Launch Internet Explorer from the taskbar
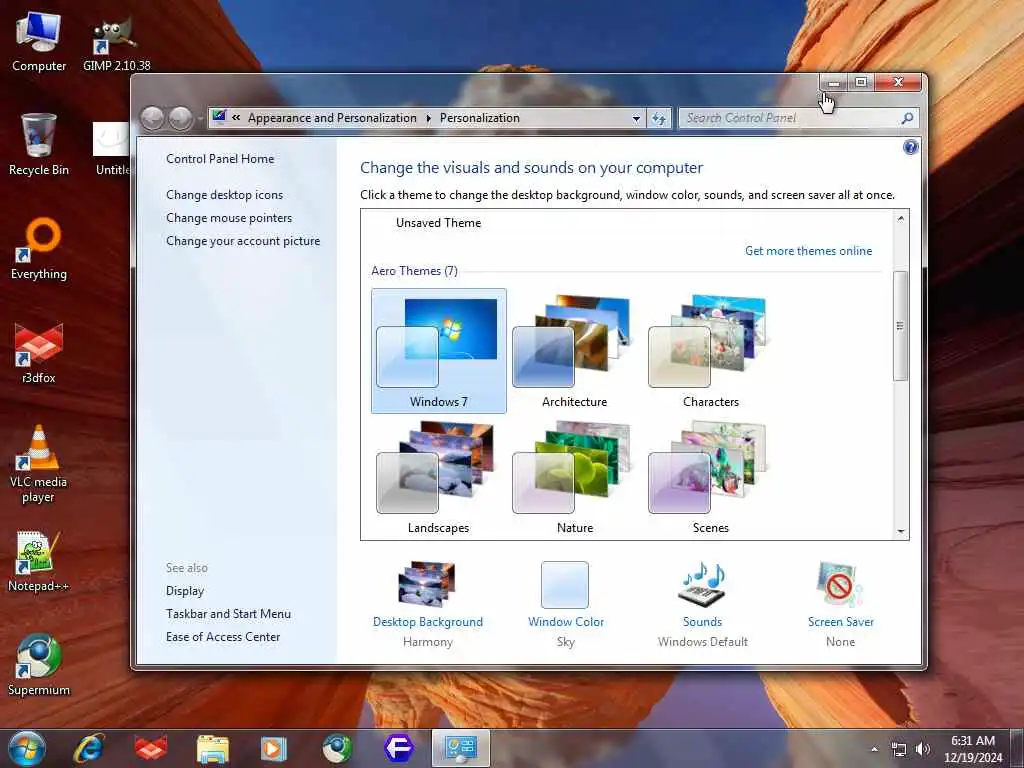This screenshot has height=768, width=1024. (89, 748)
